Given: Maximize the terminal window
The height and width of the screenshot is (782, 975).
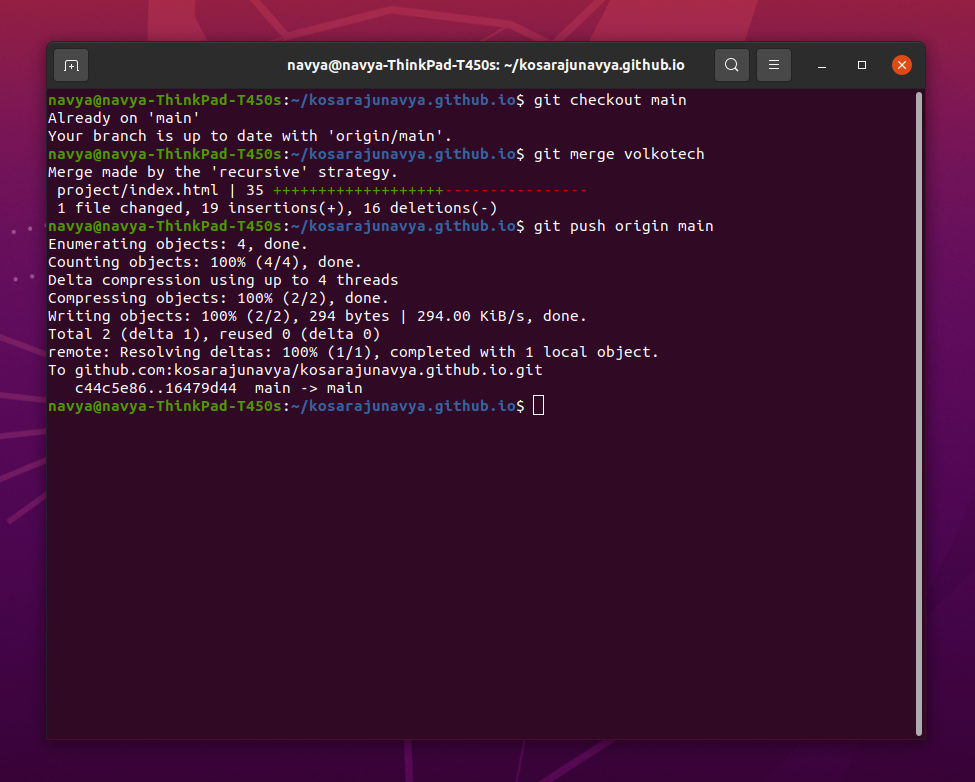Looking at the screenshot, I should 862,65.
